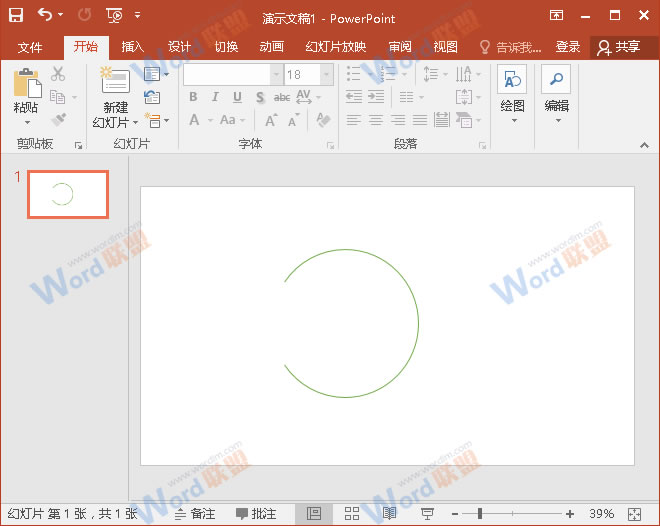Click the Undo arrow icon
Image resolution: width=660 pixels, height=526 pixels.
(x=45, y=15)
